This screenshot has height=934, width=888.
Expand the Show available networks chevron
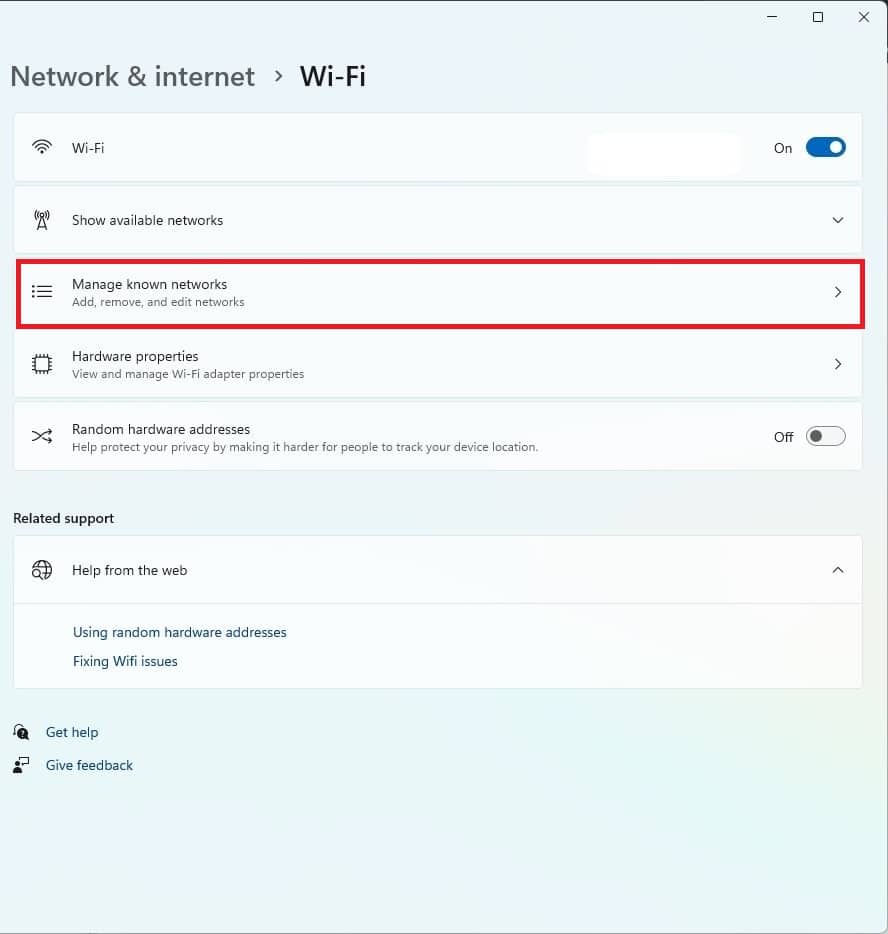(x=838, y=220)
